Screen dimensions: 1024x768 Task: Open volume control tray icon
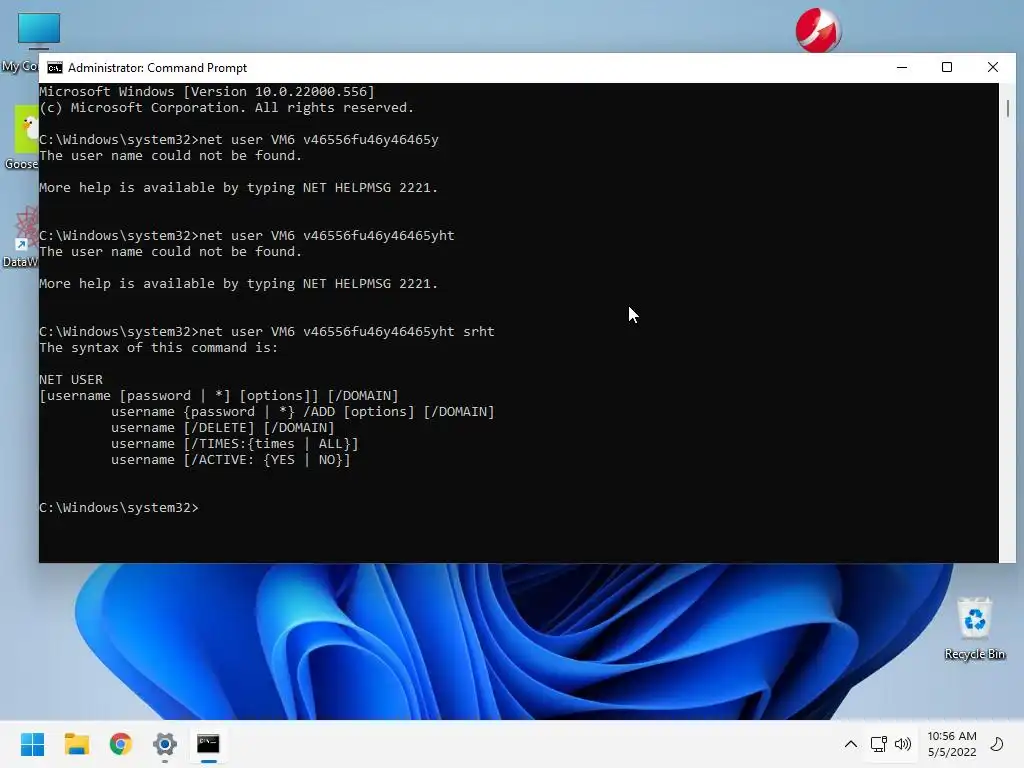[x=903, y=744]
